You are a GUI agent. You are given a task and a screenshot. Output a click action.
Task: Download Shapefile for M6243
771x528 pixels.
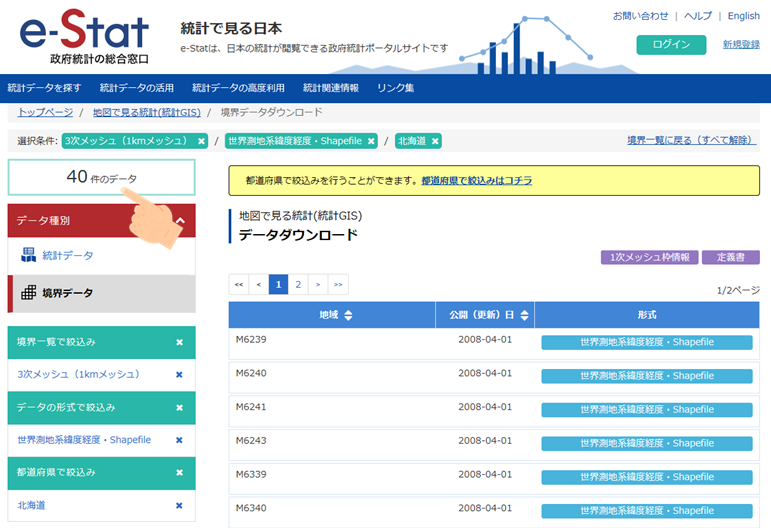647,443
